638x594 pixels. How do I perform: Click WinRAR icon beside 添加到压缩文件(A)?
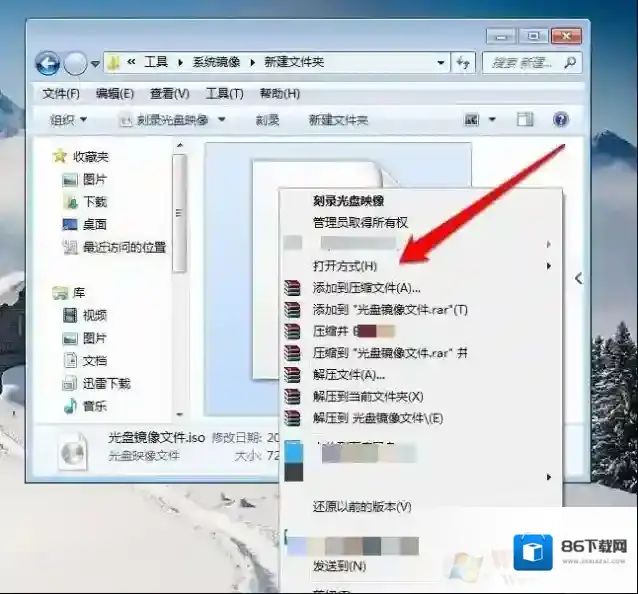292,288
